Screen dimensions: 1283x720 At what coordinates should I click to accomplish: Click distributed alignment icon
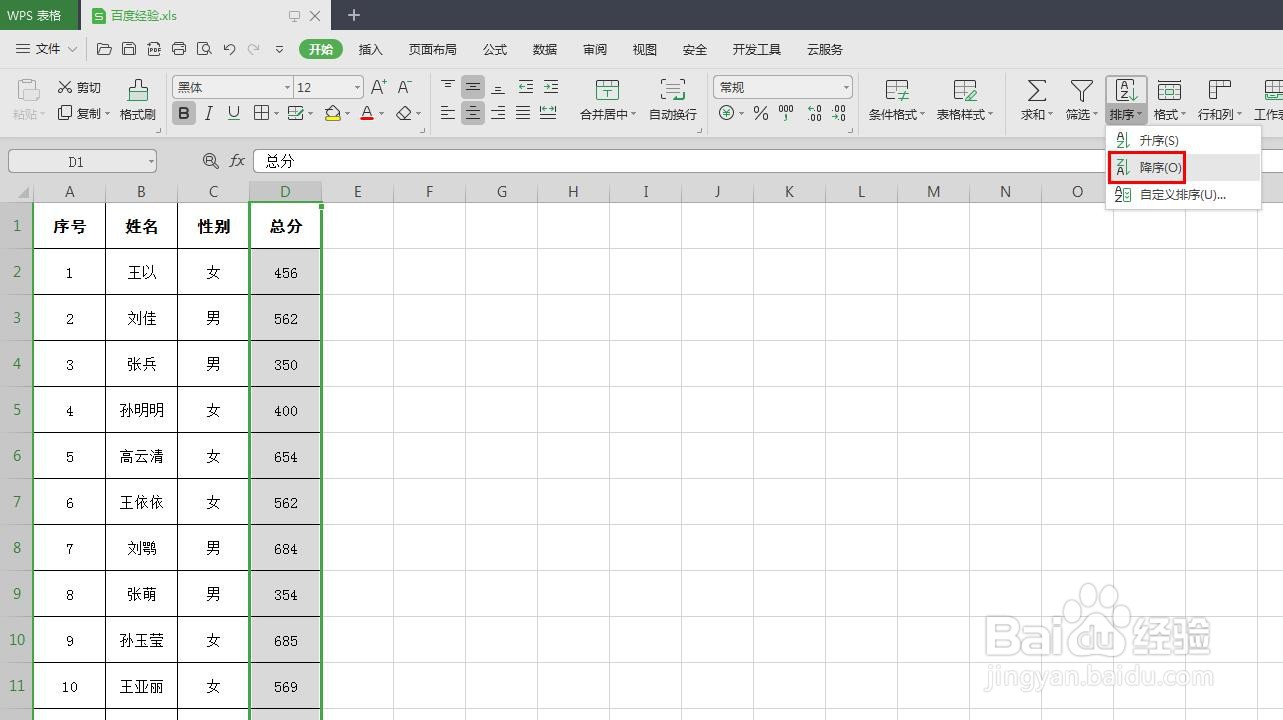tap(548, 113)
